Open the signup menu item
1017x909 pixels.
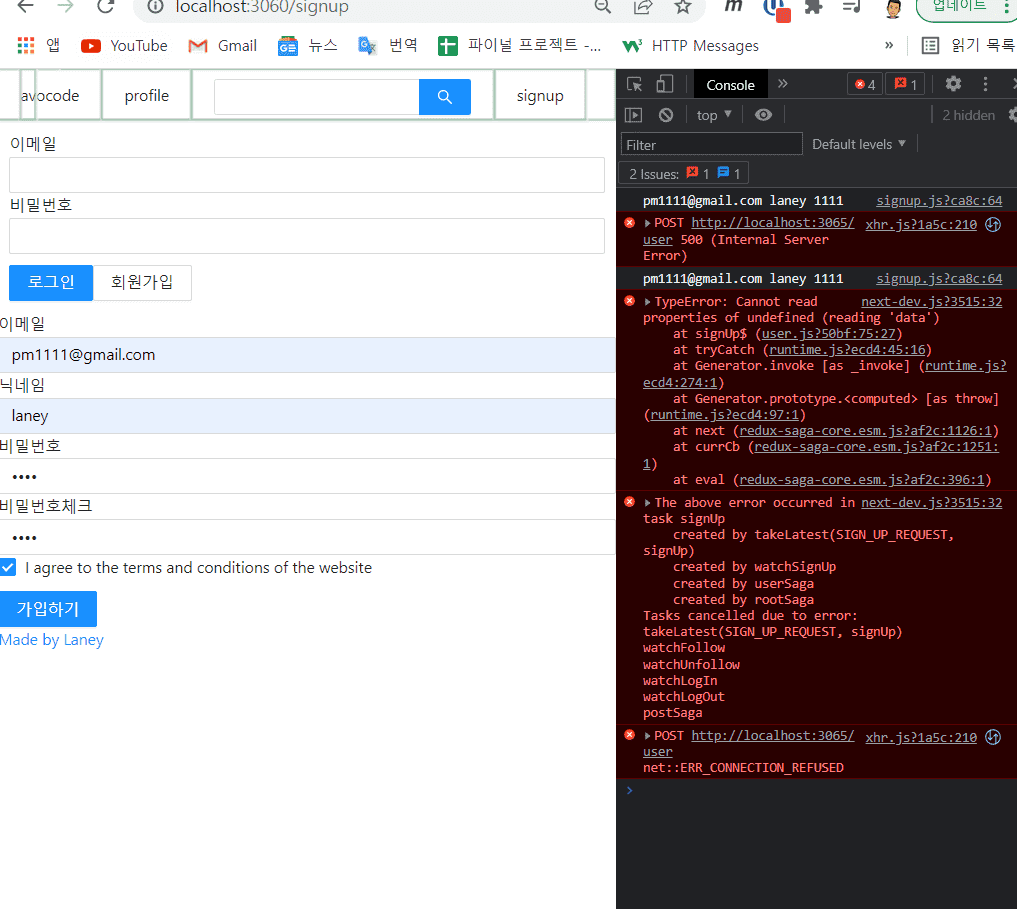[540, 95]
